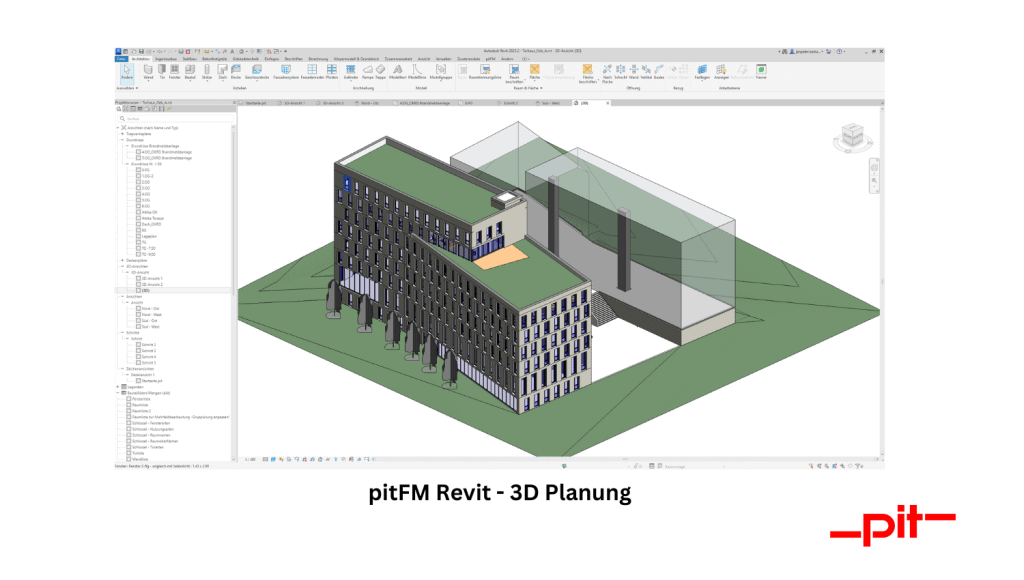1024x580 pixels.
Task: Select the Pfosten mullion tool
Action: [x=332, y=72]
